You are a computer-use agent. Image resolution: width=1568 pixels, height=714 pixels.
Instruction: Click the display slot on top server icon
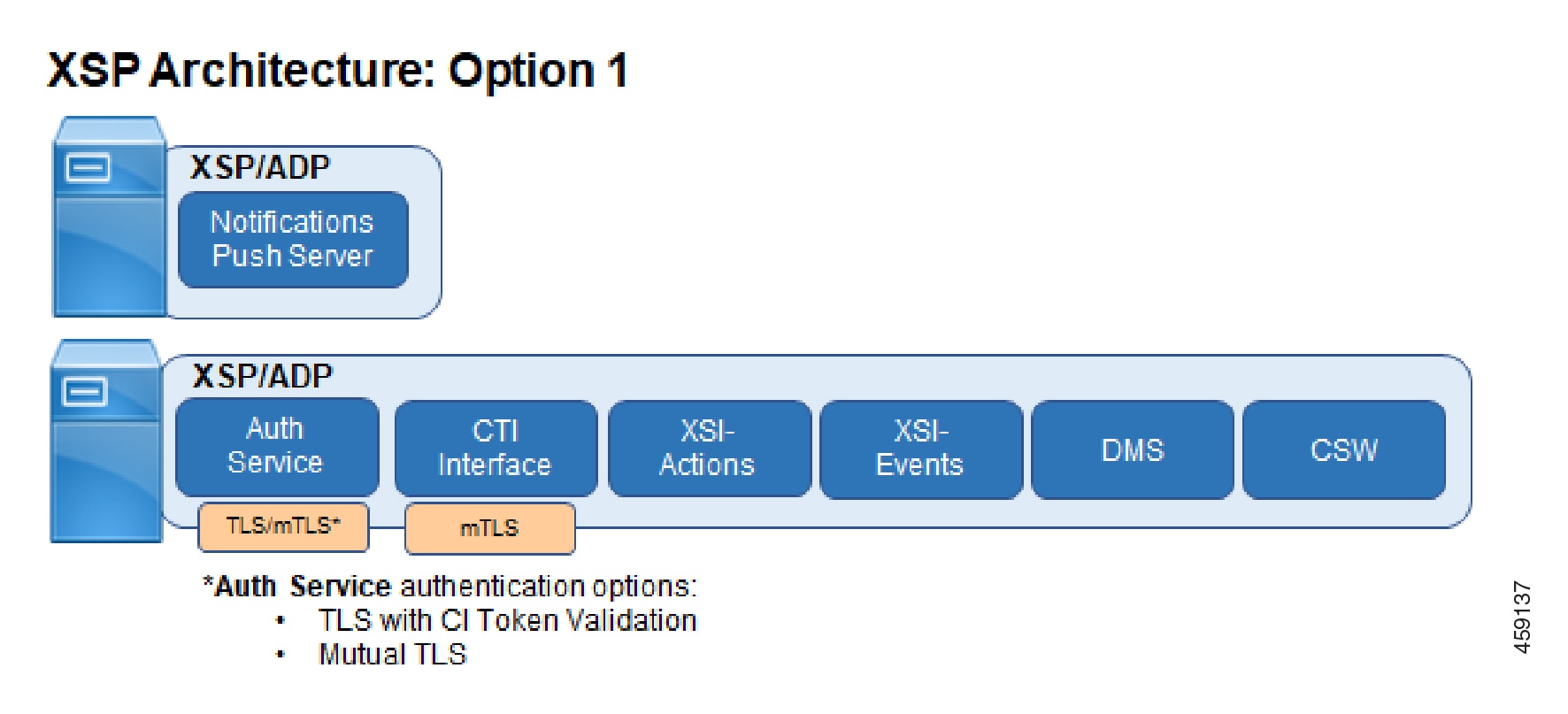tap(88, 167)
